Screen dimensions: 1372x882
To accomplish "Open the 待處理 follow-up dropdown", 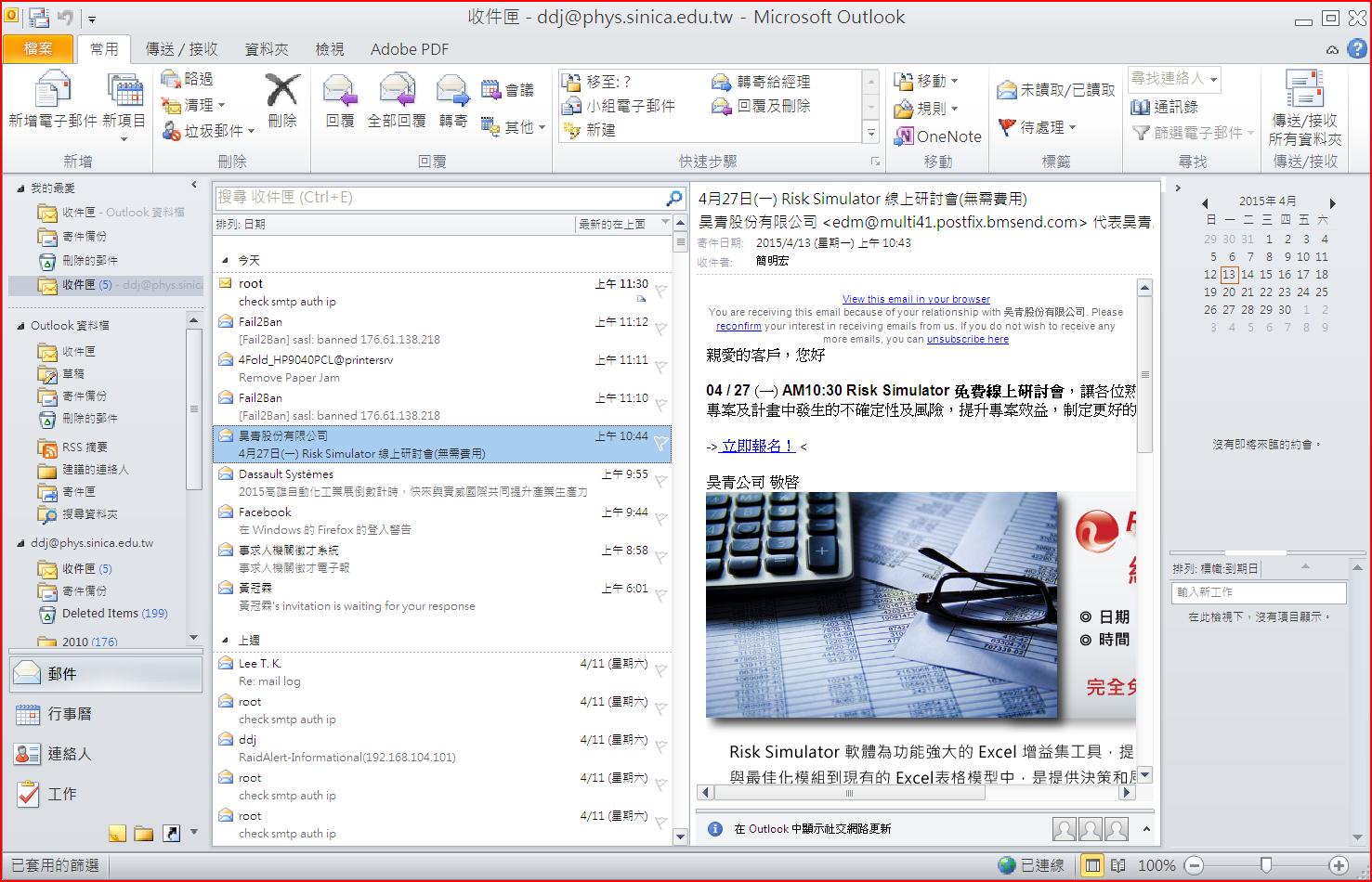I will 1038,127.
